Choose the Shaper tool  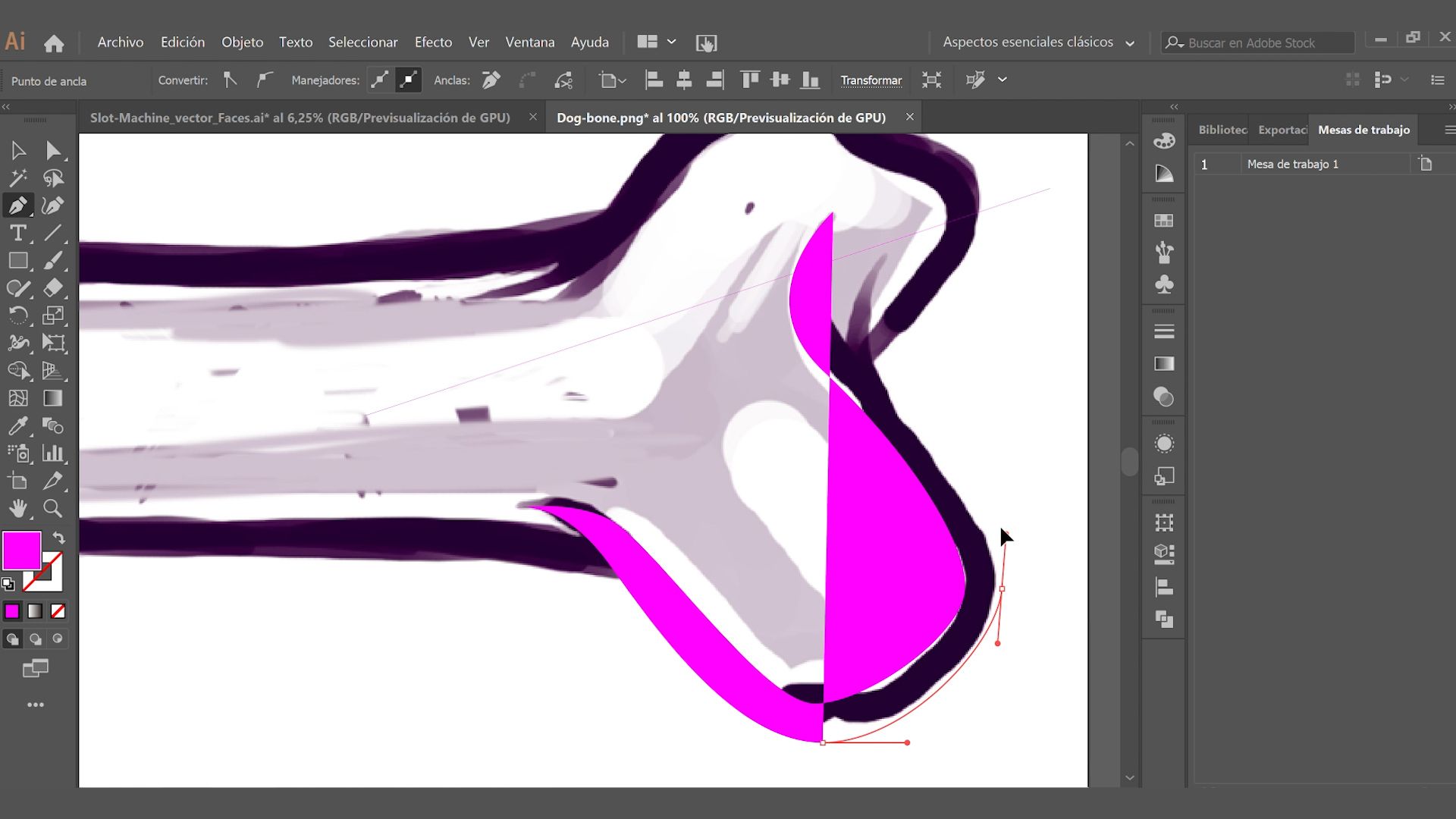click(x=18, y=288)
